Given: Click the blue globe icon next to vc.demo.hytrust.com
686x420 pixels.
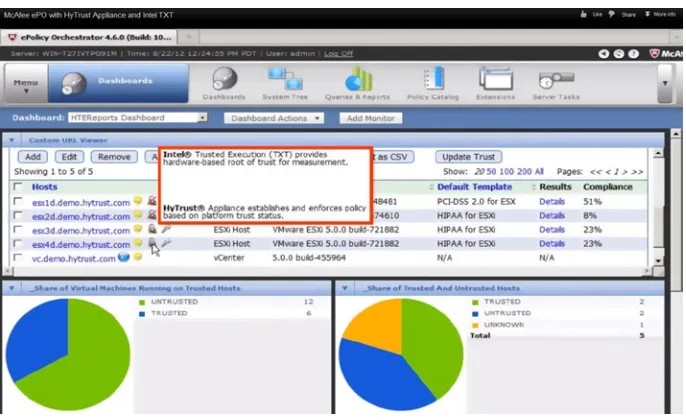Looking at the screenshot, I should point(124,257).
